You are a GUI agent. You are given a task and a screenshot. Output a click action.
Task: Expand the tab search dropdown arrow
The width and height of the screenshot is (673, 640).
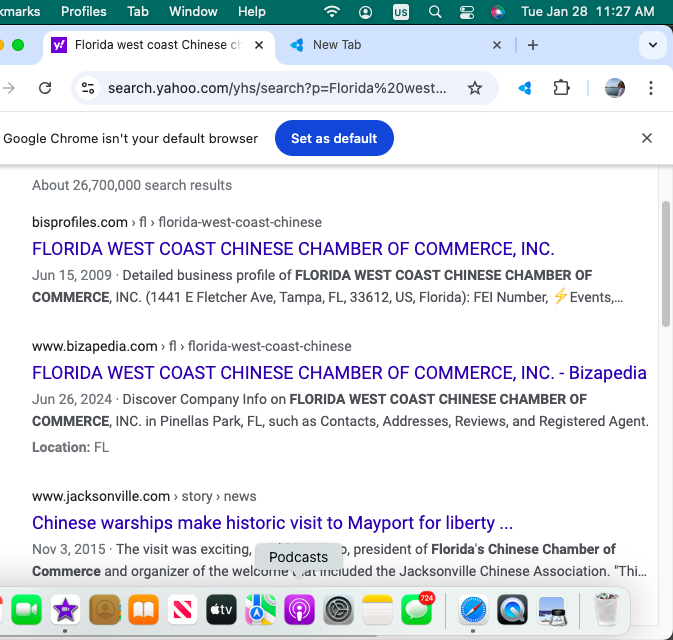[653, 45]
